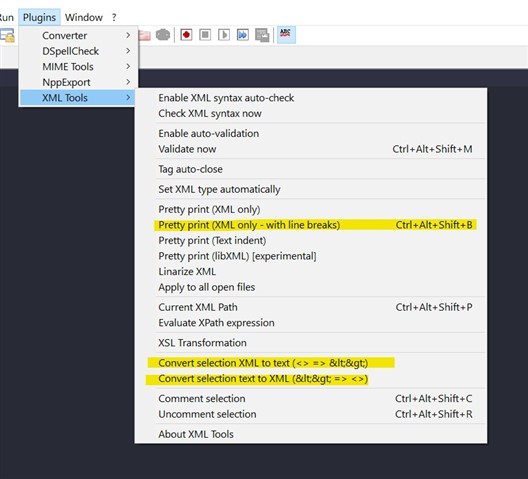Image resolution: width=528 pixels, height=479 pixels.
Task: Expand the DSpellCheck submenu arrow
Action: click(x=128, y=51)
